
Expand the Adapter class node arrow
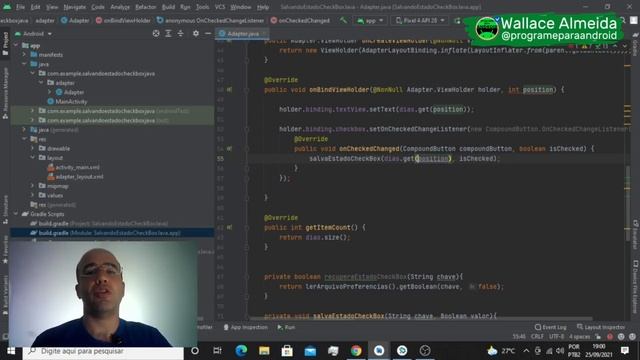pyautogui.click(x=50, y=92)
